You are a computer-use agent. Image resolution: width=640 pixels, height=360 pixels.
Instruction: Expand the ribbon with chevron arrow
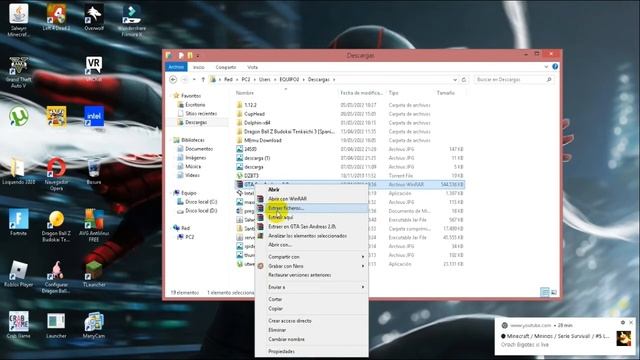click(546, 67)
